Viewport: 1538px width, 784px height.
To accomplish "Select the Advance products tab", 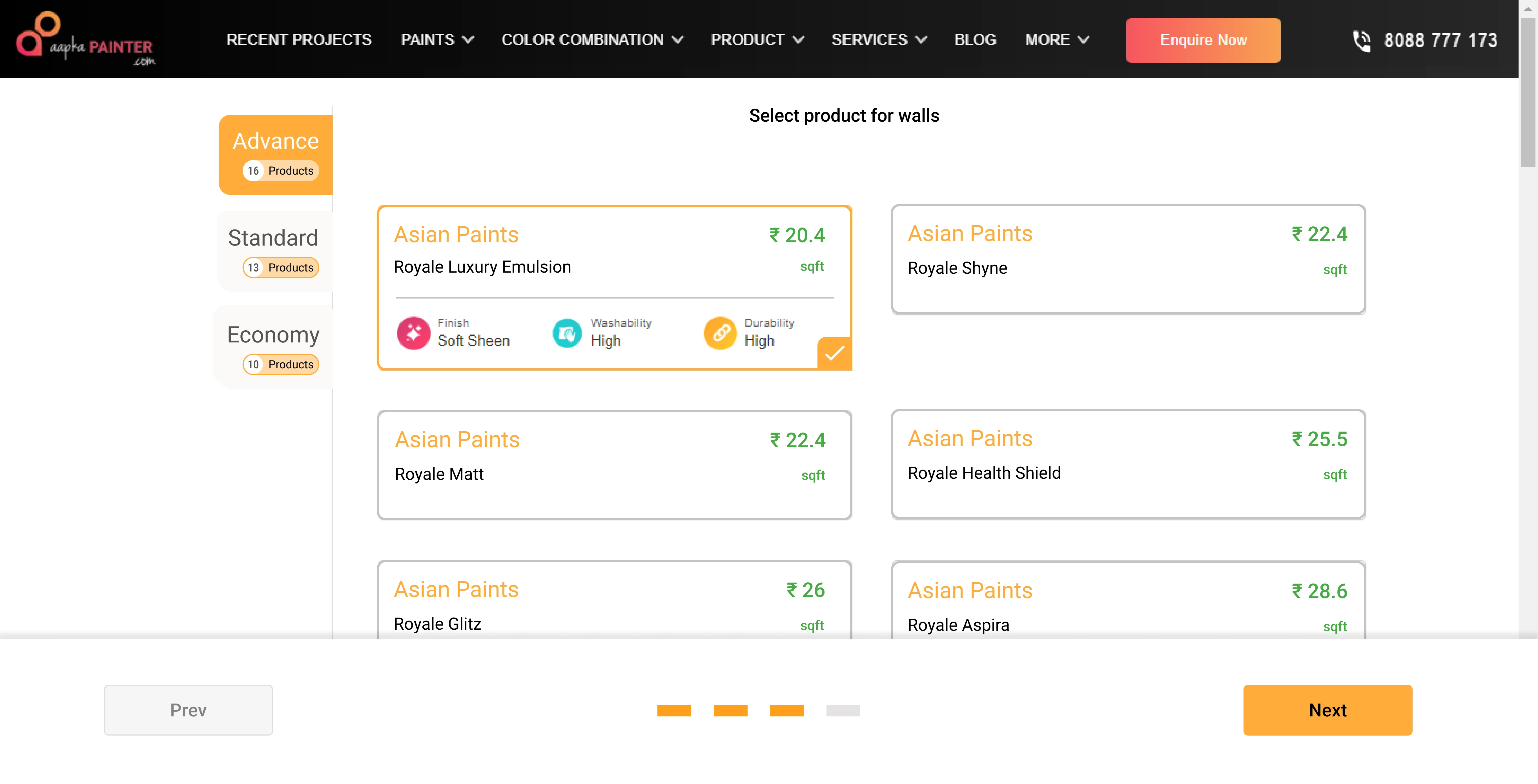I will pos(276,155).
